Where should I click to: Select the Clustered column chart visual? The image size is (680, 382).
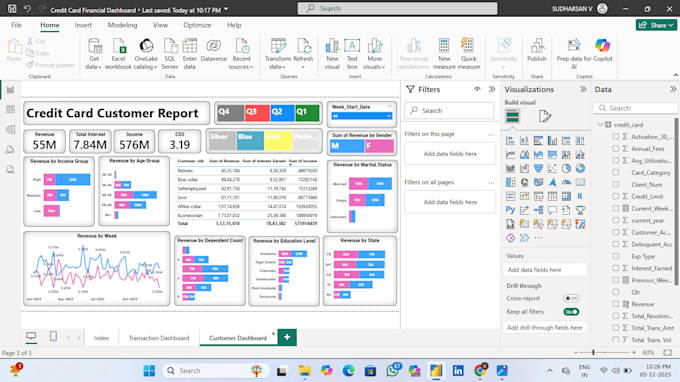(552, 140)
